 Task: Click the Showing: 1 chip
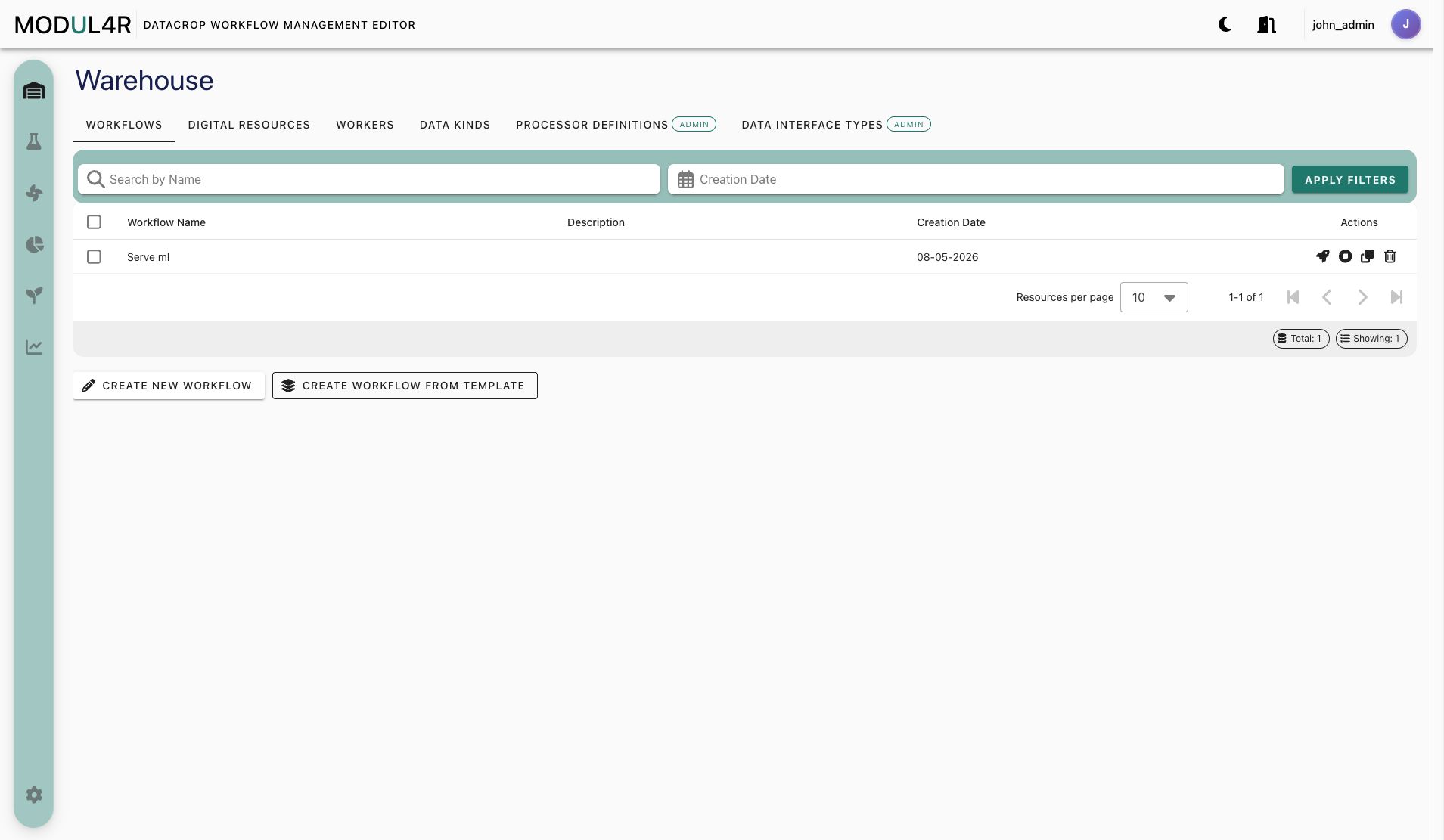click(x=1371, y=339)
